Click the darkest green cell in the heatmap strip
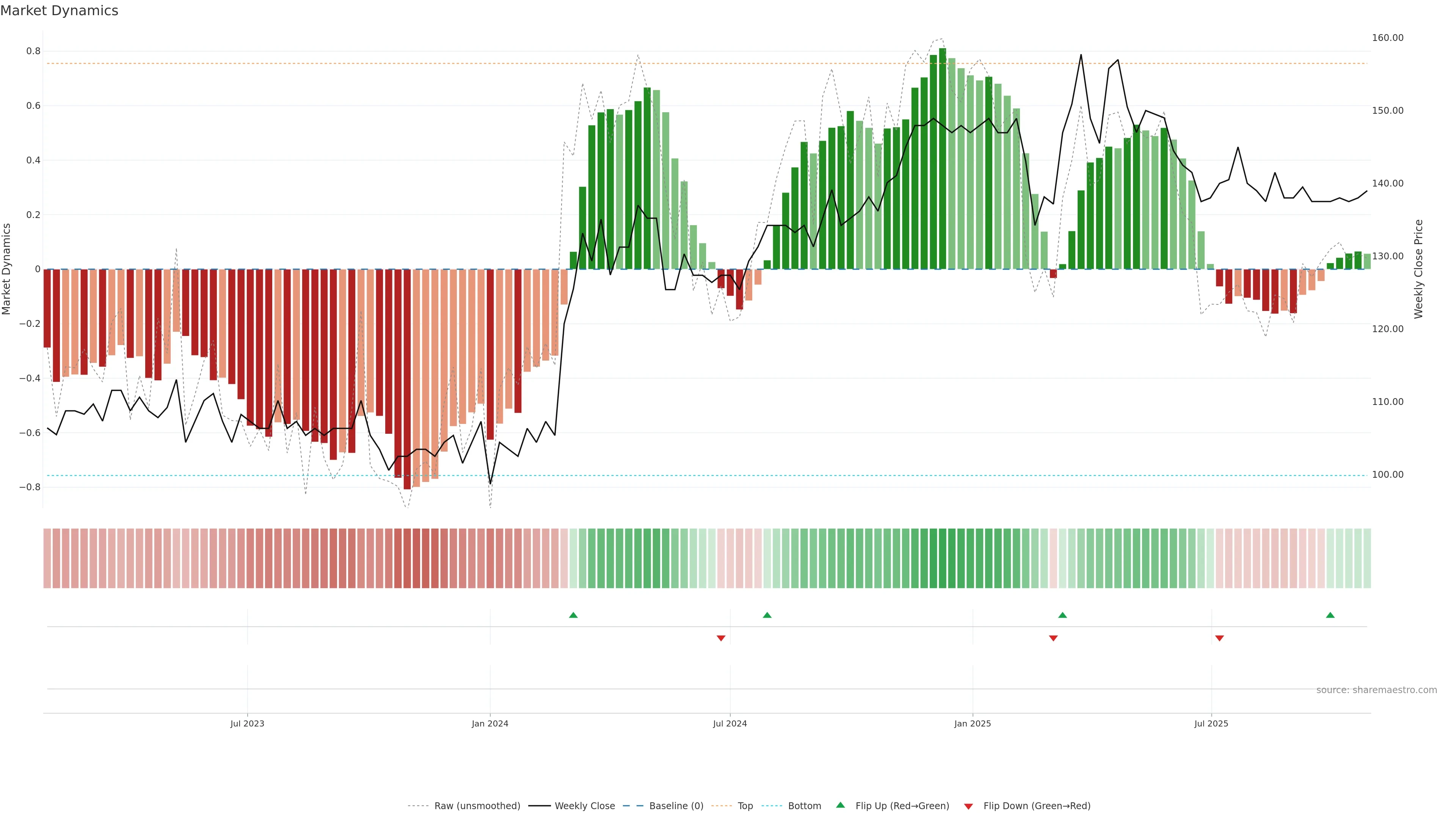 [x=942, y=559]
